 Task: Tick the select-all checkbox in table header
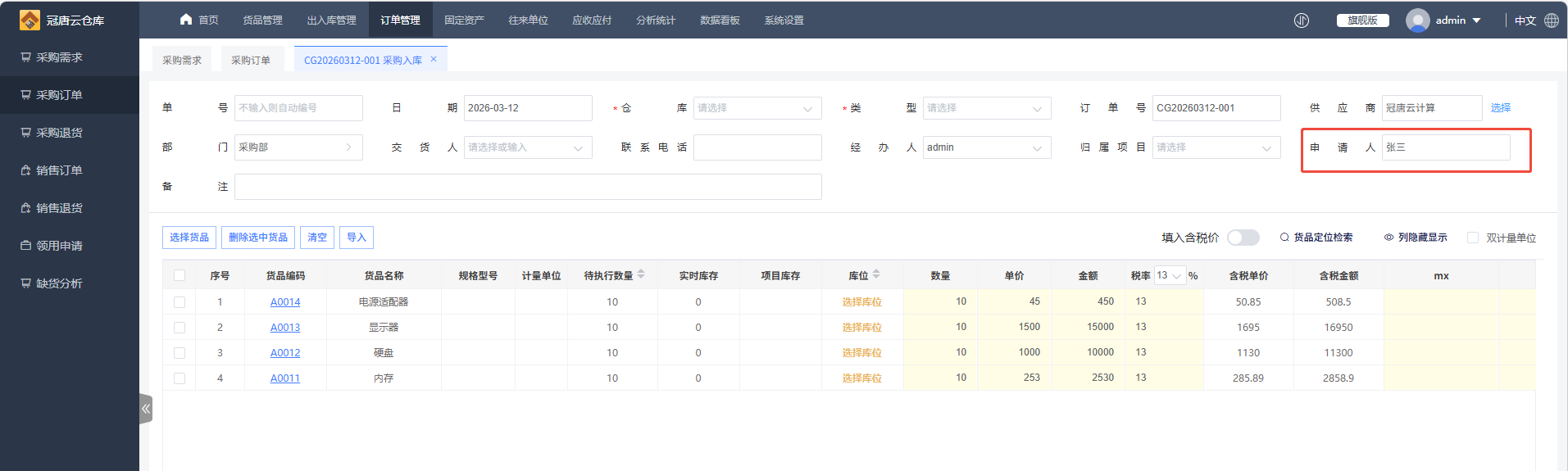pos(180,276)
